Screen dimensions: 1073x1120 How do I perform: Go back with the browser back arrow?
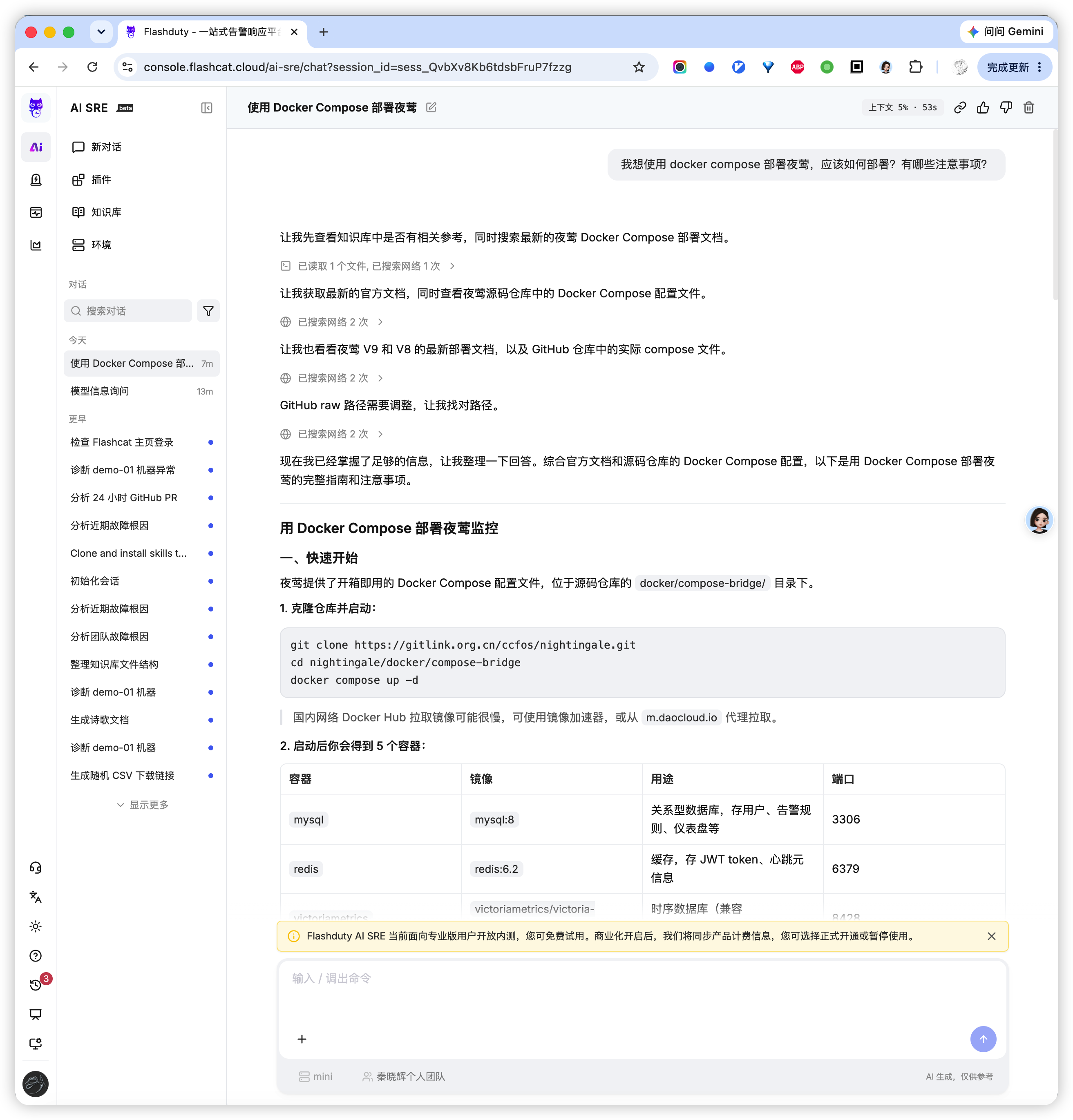[x=34, y=67]
